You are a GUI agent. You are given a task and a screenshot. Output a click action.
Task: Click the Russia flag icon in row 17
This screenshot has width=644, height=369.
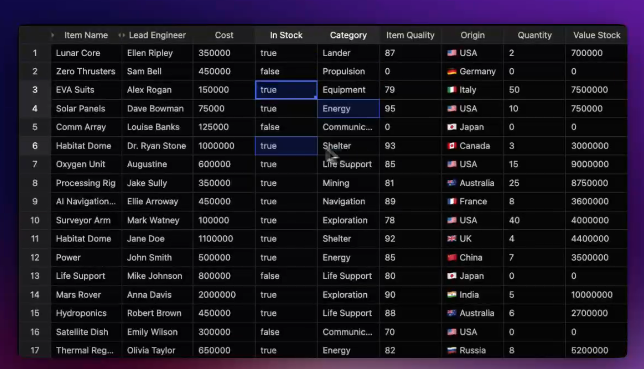click(x=452, y=351)
